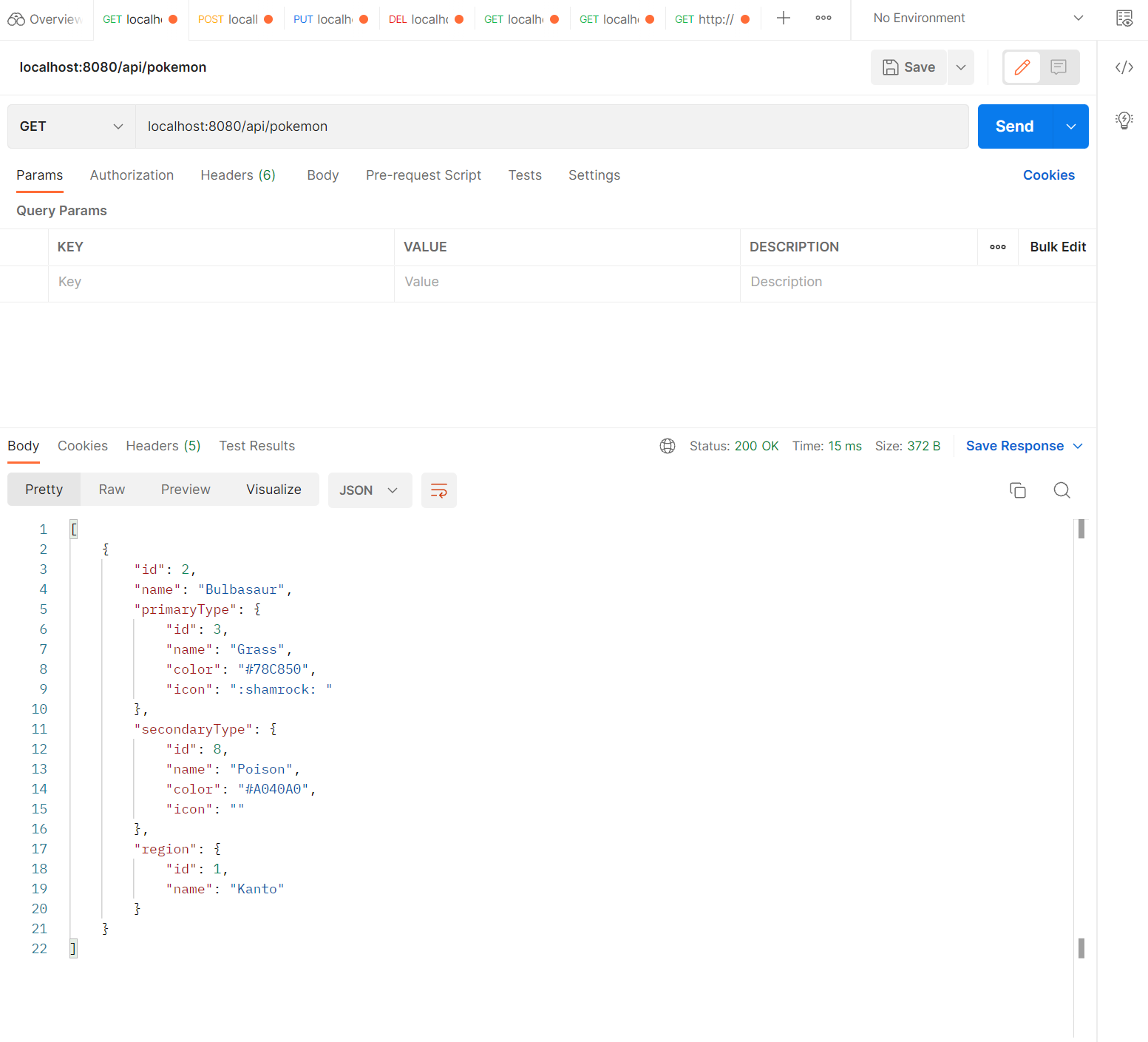Expand the Save Response chevron
Image resolution: width=1148 pixels, height=1042 pixels.
tap(1078, 446)
